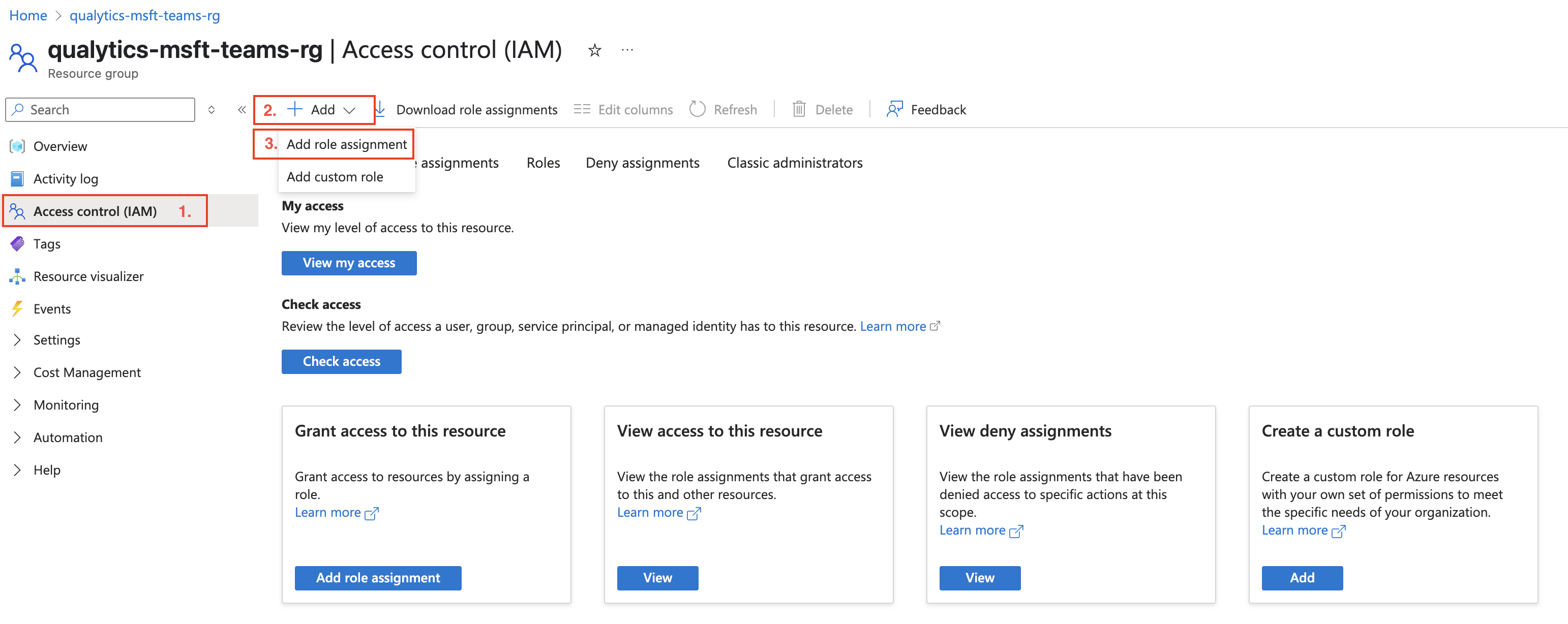Open Learn more in Grant access card
Image resolution: width=1568 pixels, height=624 pixels.
click(x=327, y=513)
